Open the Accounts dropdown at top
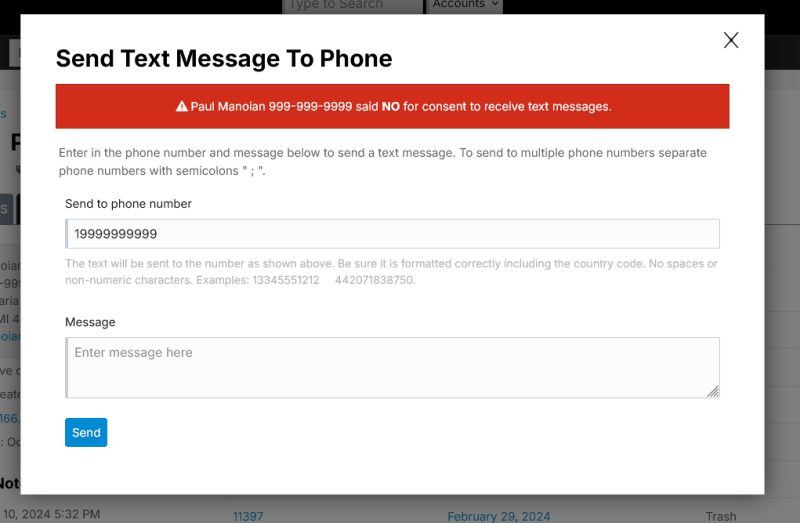The width and height of the screenshot is (800, 523). coord(465,5)
